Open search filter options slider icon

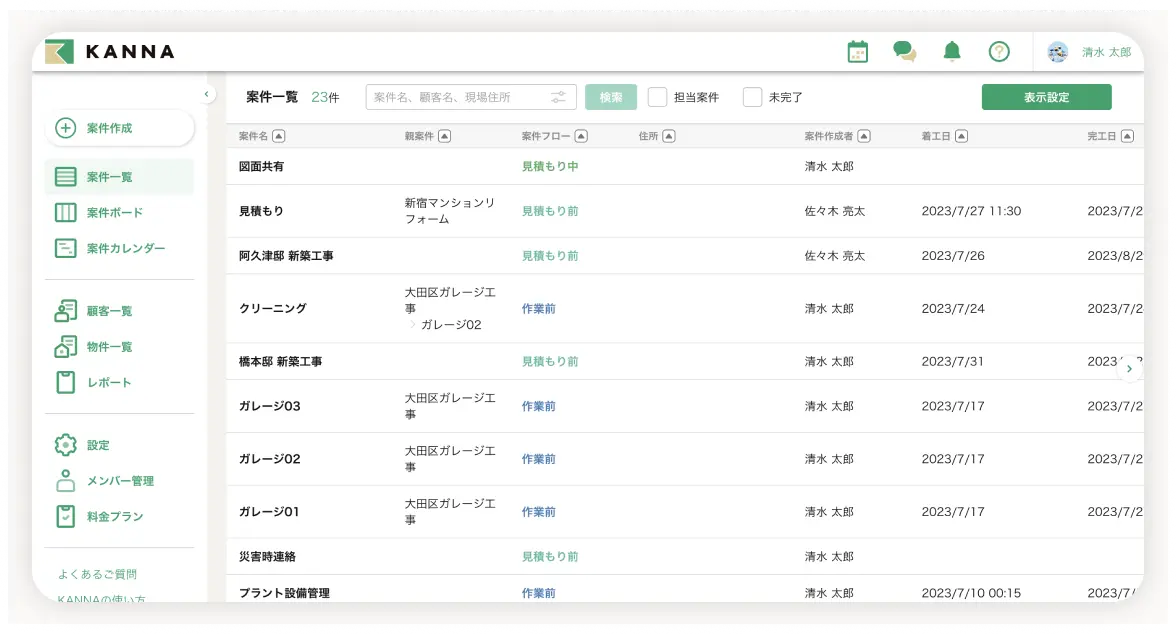pos(558,98)
